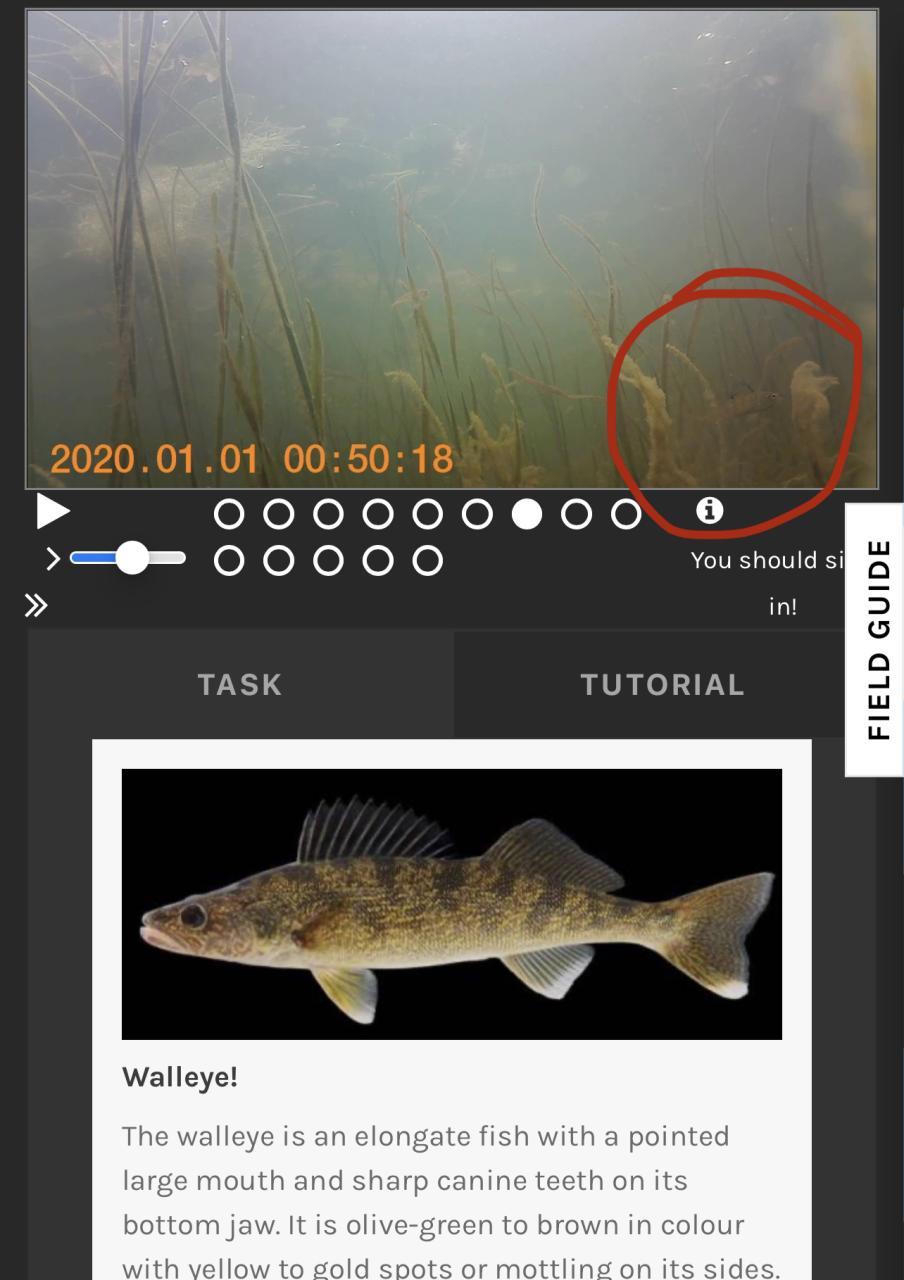Switch to the TASK tab
Image resolution: width=904 pixels, height=1280 pixels.
(240, 684)
